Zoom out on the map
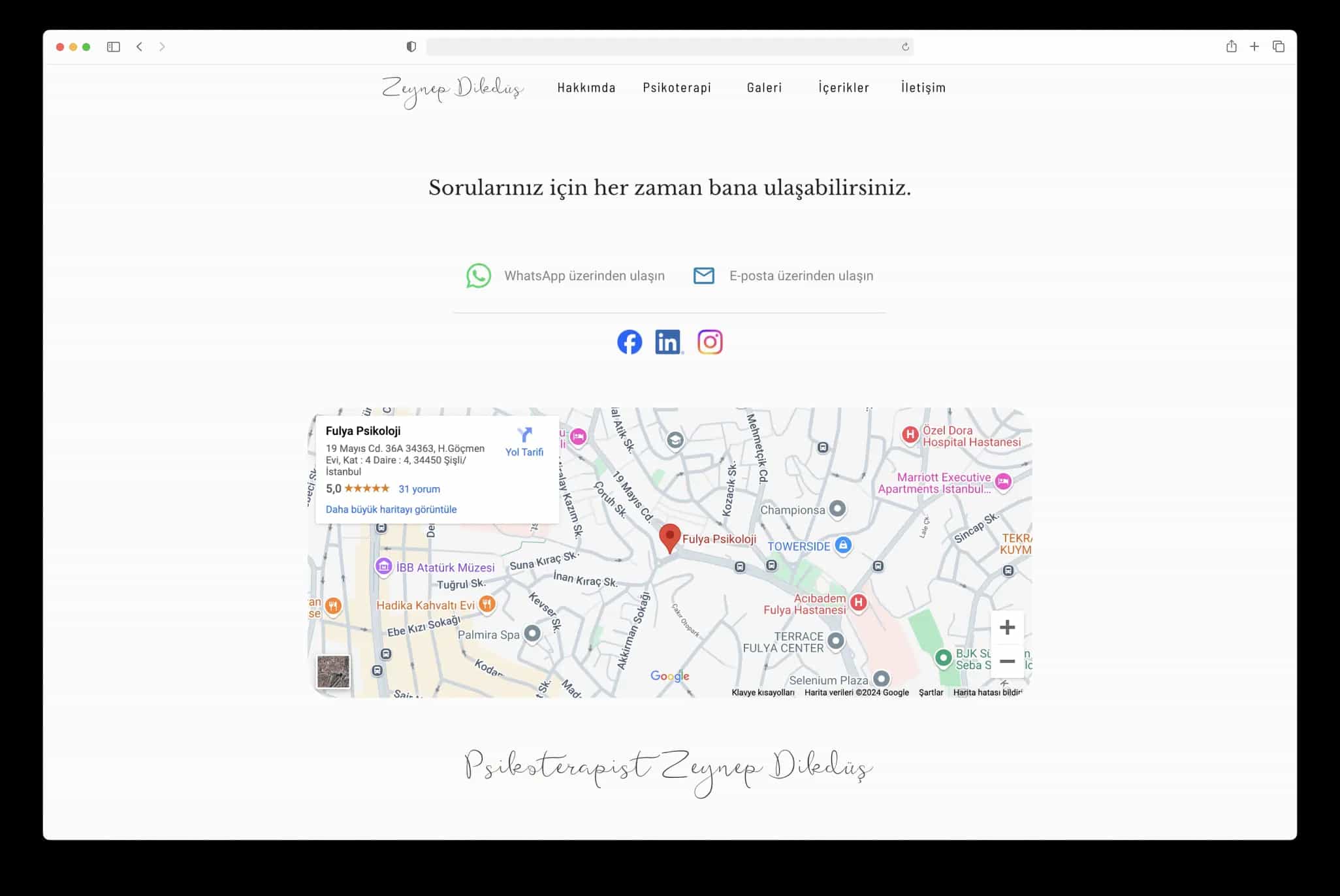 (x=1007, y=661)
